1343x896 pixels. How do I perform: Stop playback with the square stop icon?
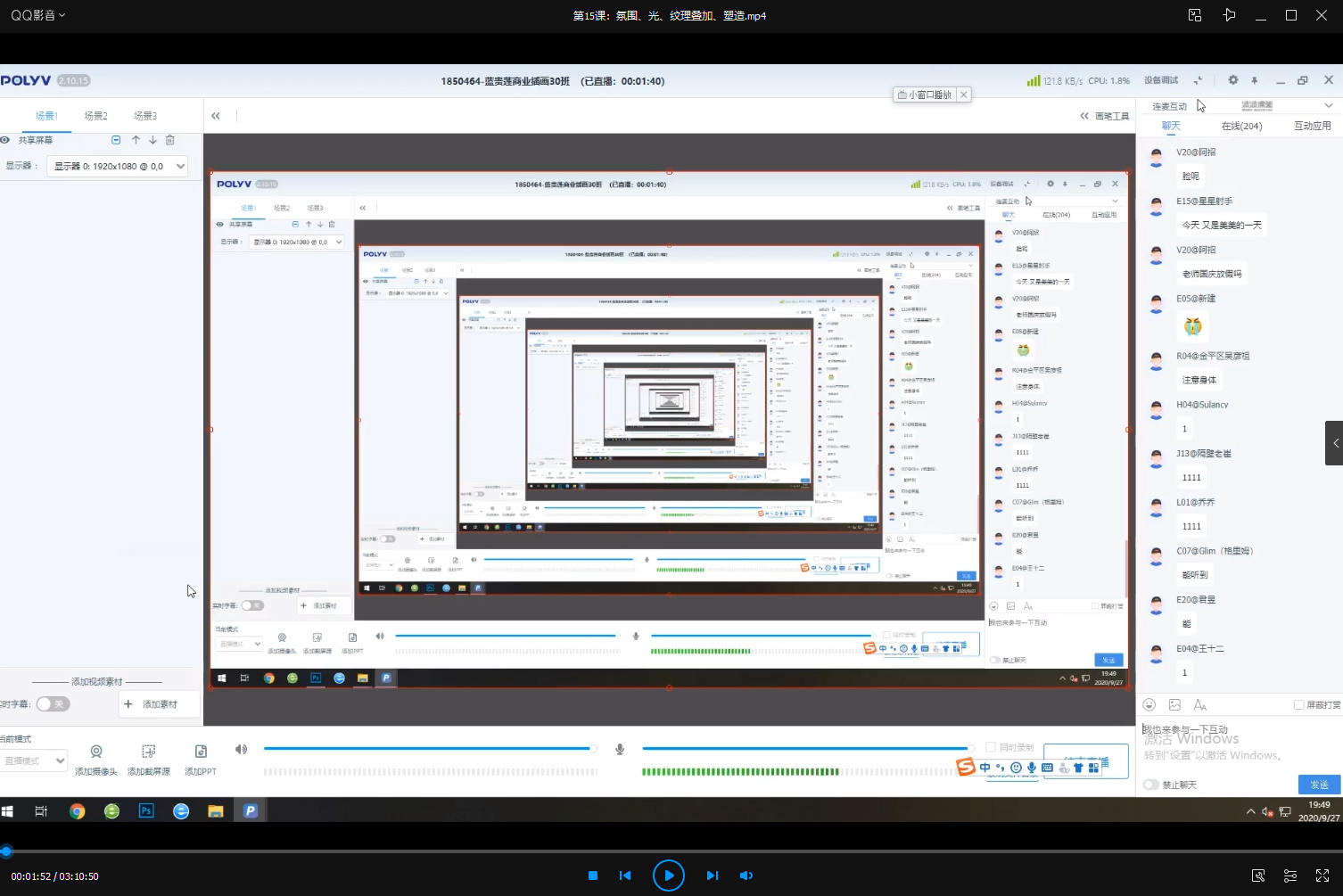pos(593,875)
